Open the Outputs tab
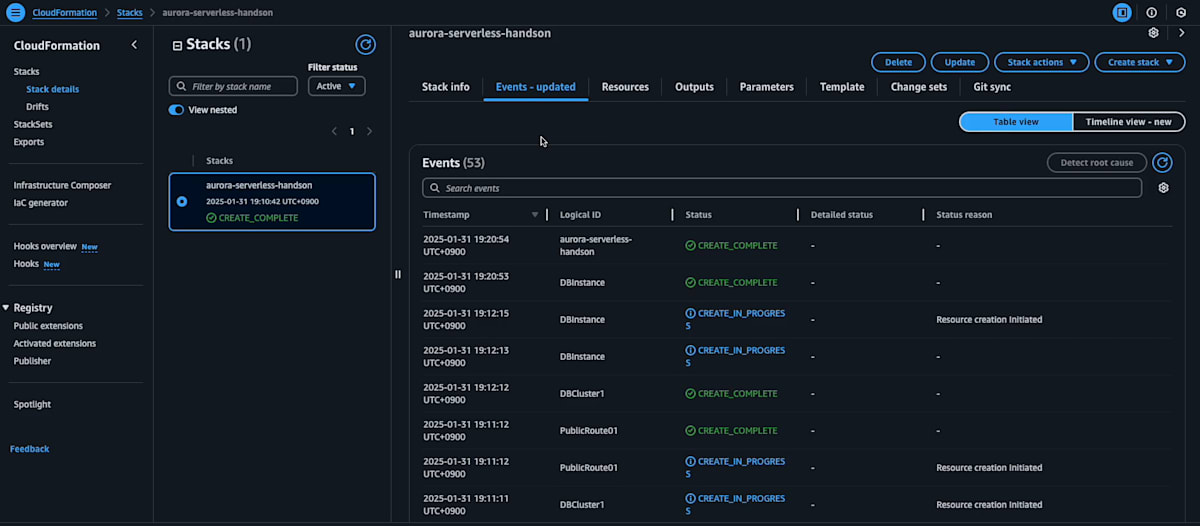The width and height of the screenshot is (1200, 526). coord(694,87)
